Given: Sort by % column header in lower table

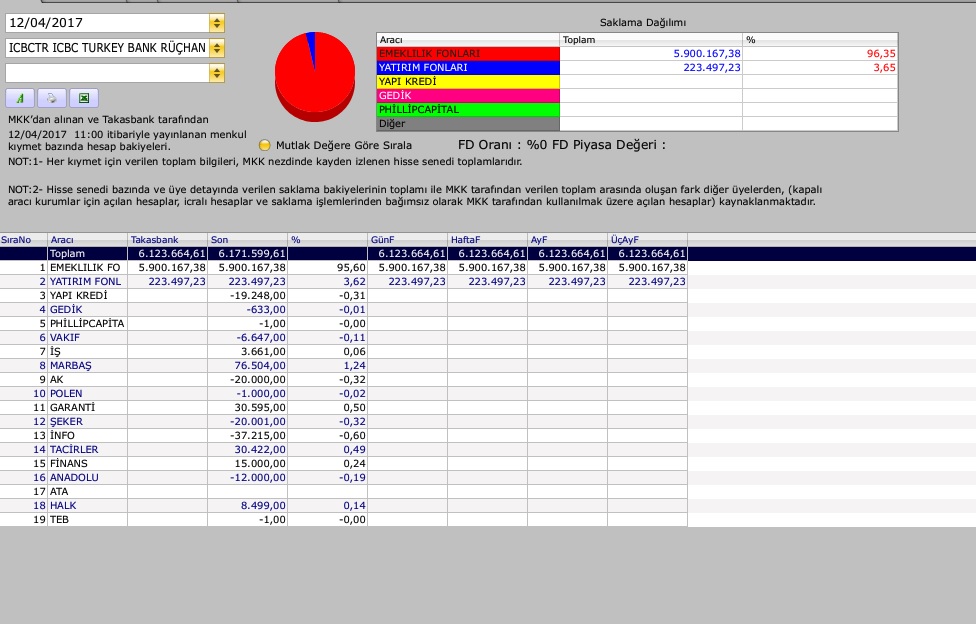Looking at the screenshot, I should click(x=327, y=240).
